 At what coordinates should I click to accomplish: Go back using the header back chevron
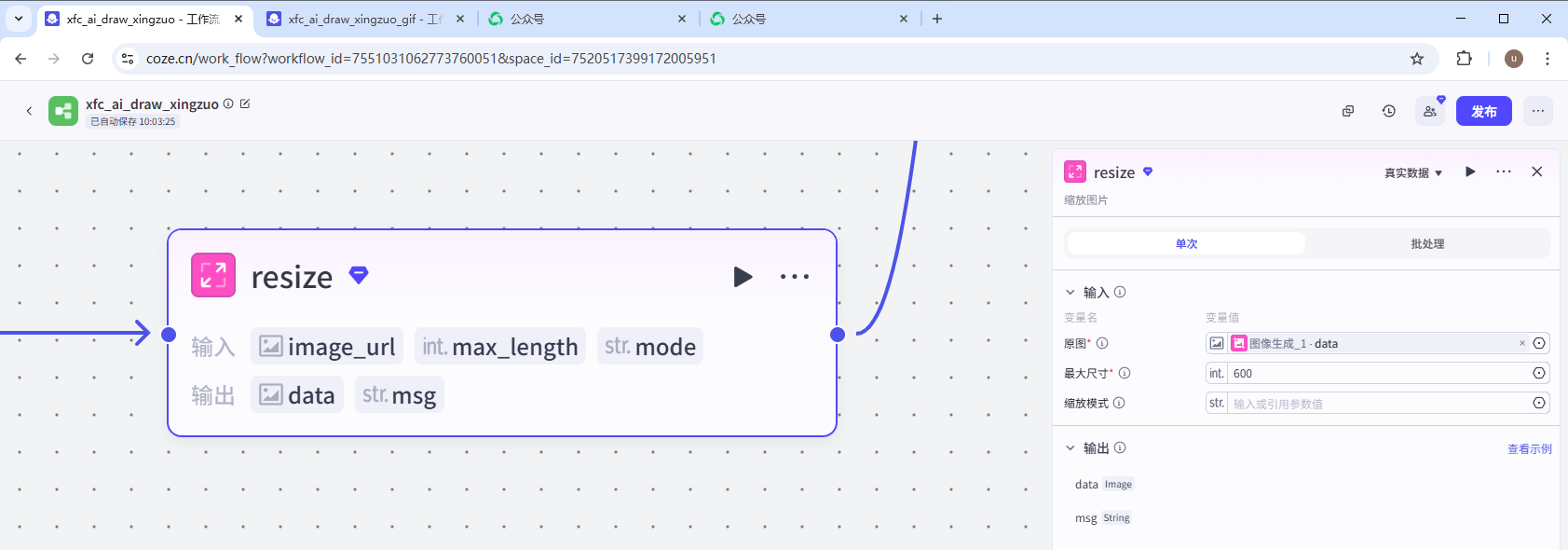29,111
